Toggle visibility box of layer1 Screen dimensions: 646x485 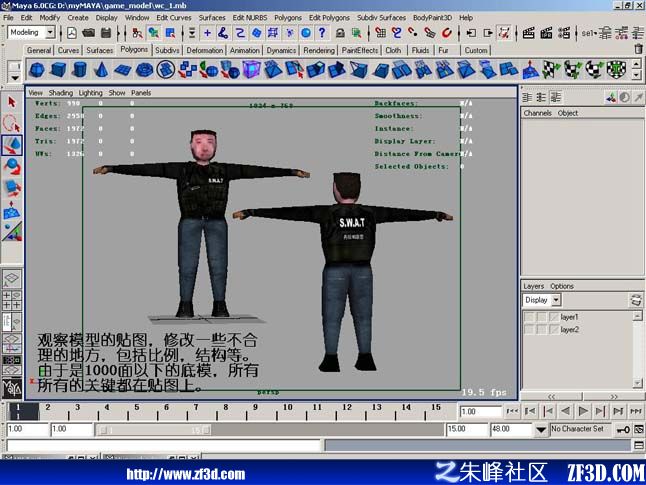point(529,317)
